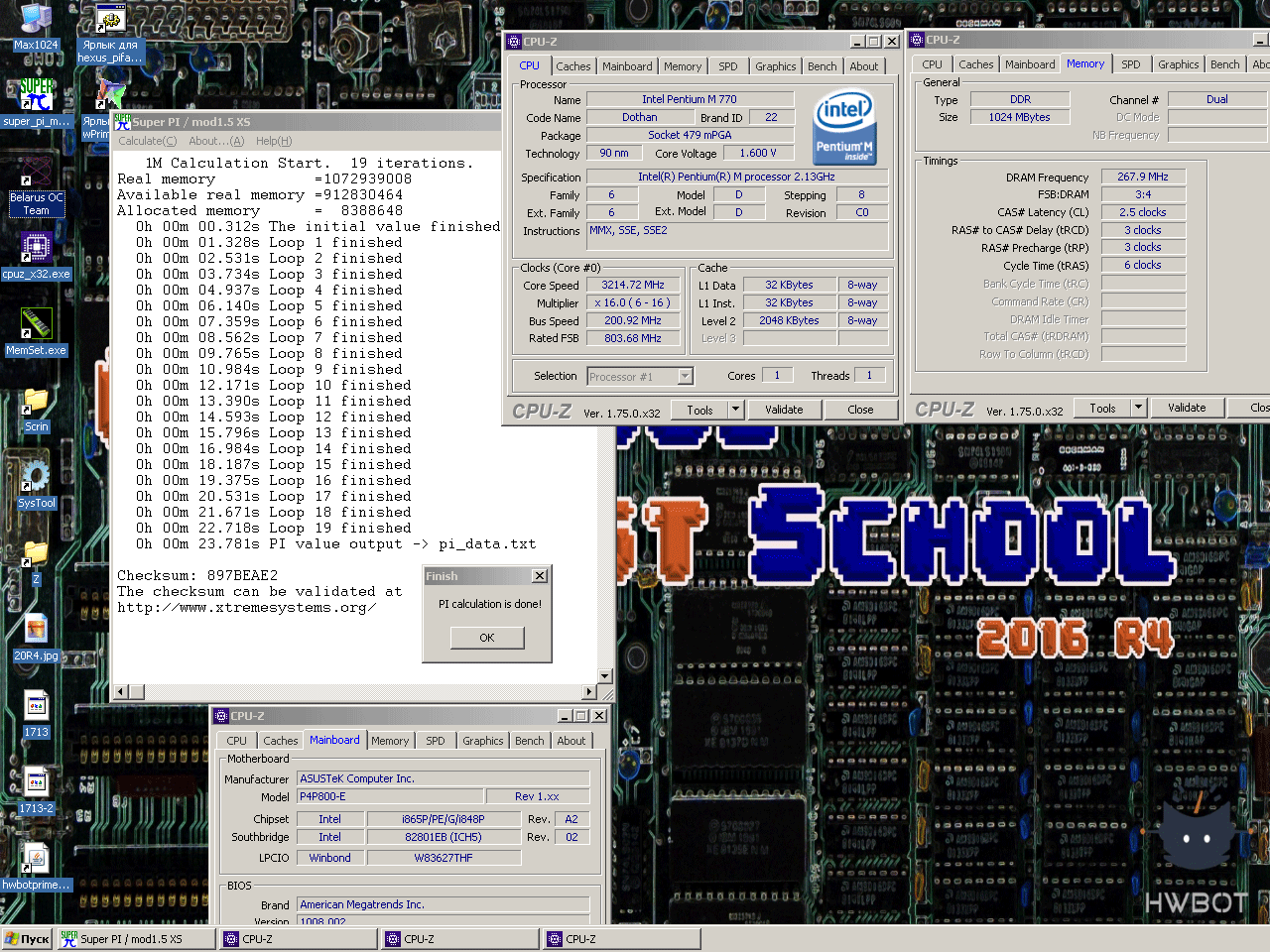The width and height of the screenshot is (1270, 952).
Task: Switch to Super PI taskbar entry
Action: (x=136, y=939)
